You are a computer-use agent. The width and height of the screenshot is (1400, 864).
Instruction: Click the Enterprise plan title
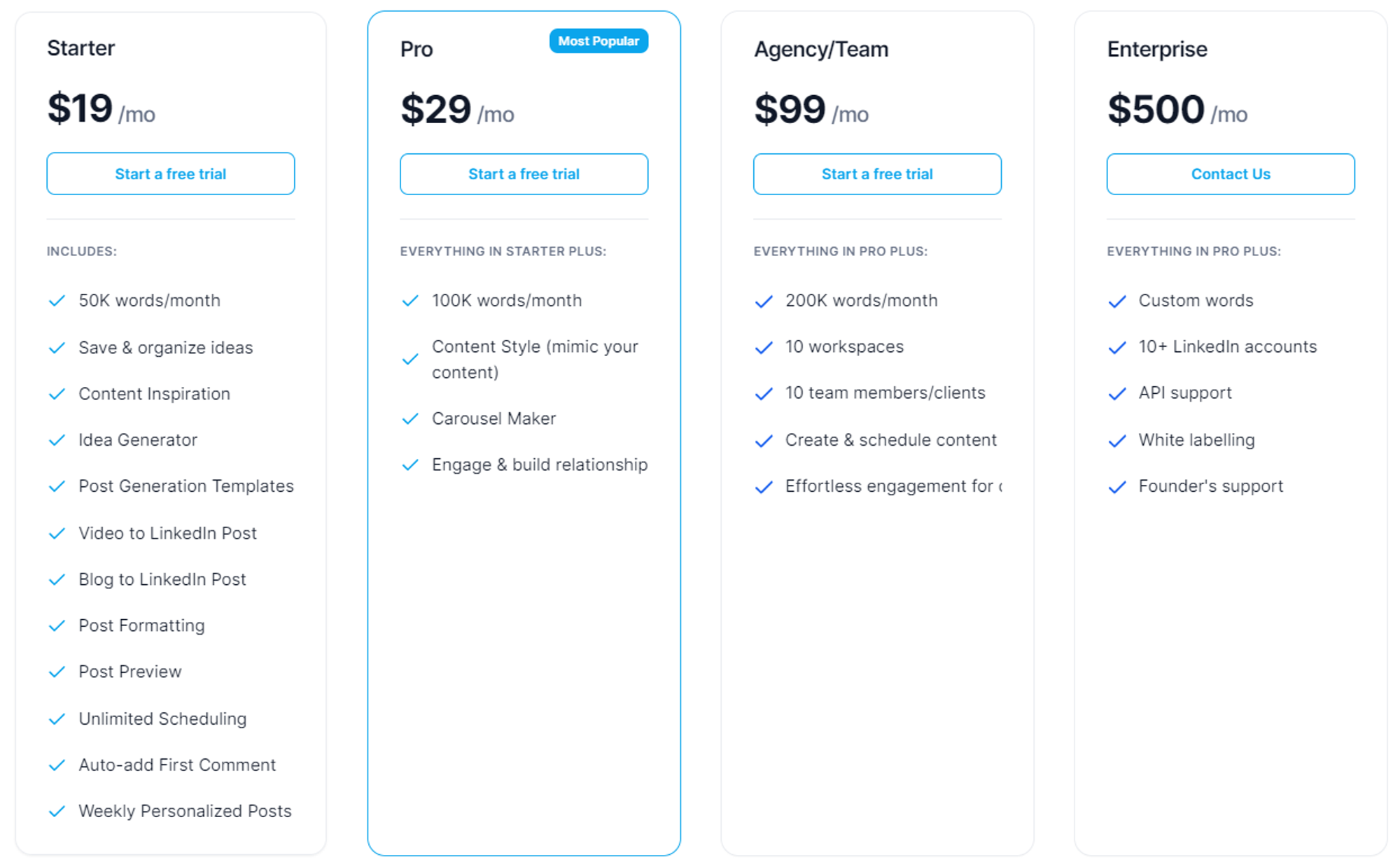click(1157, 49)
